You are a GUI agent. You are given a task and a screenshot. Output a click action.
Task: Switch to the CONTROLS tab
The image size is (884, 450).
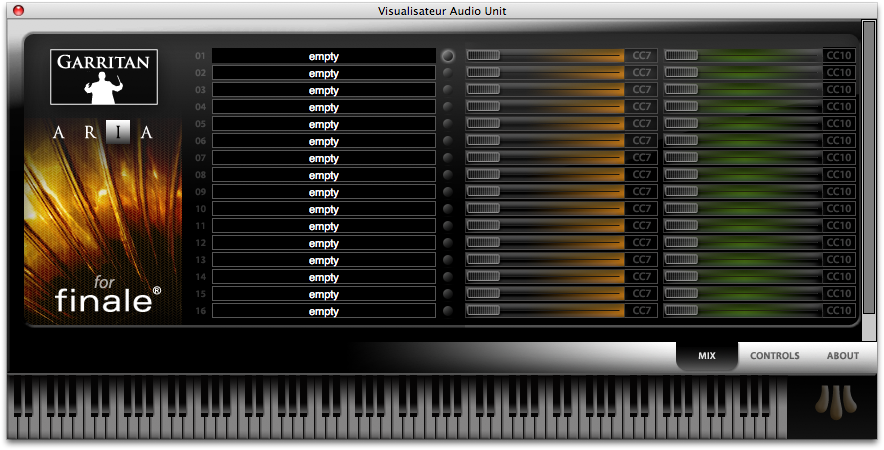pyautogui.click(x=774, y=356)
